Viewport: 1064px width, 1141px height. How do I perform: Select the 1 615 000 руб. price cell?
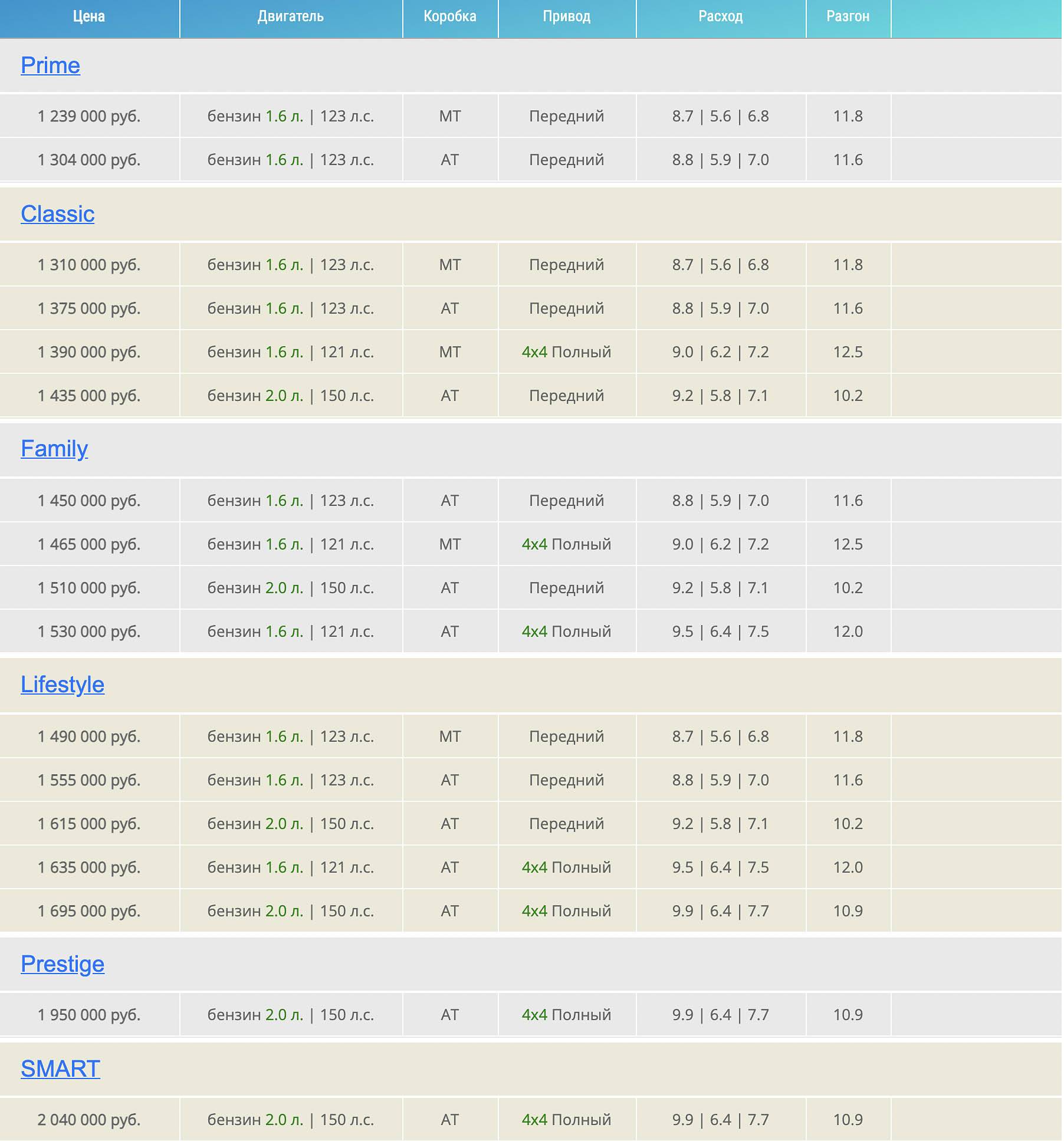click(x=89, y=824)
